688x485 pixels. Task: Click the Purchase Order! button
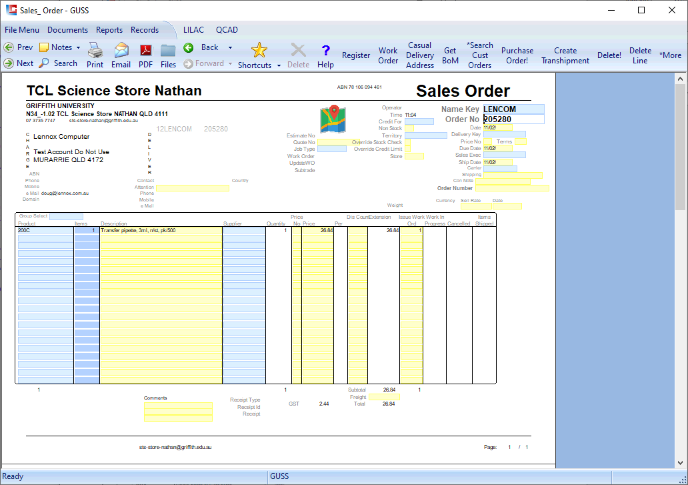click(x=517, y=55)
